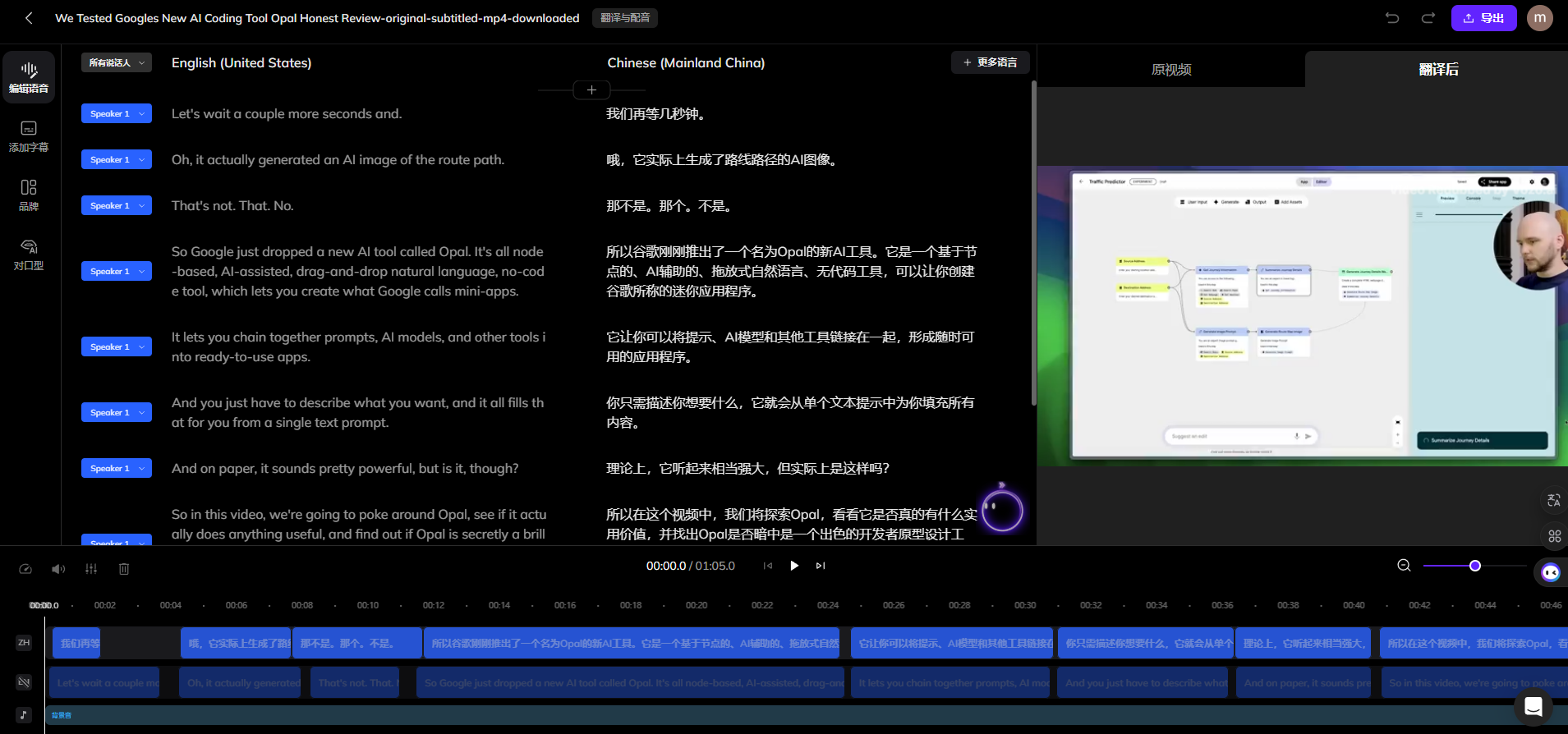The height and width of the screenshot is (734, 1568).
Task: Open user avatar menu
Action: 1540,18
